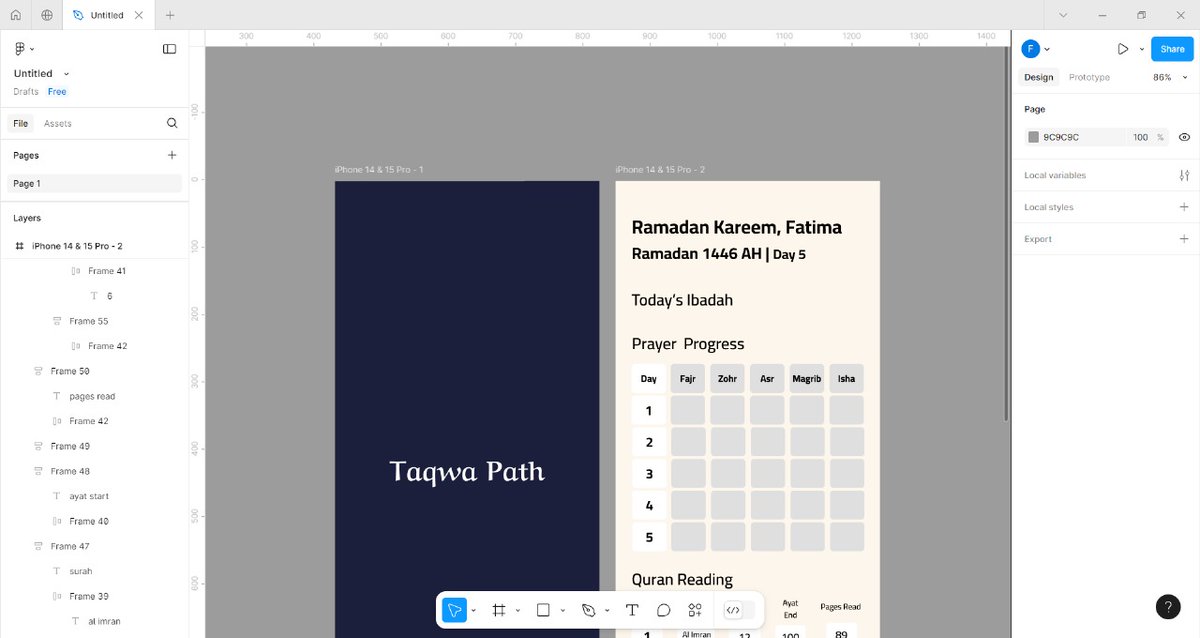
Task: Click the page color swatch 9C9C9C
Action: [1034, 137]
